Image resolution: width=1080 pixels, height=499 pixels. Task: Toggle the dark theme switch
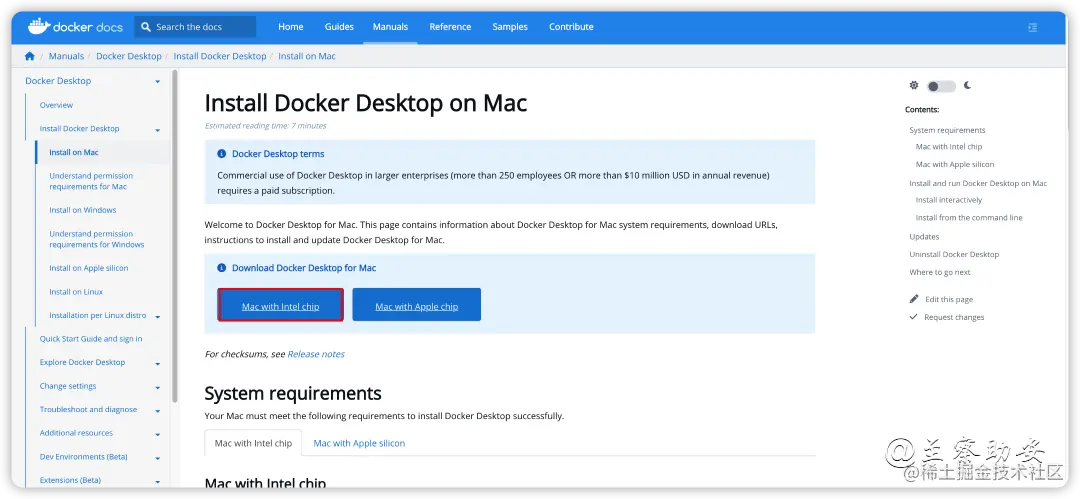941,86
